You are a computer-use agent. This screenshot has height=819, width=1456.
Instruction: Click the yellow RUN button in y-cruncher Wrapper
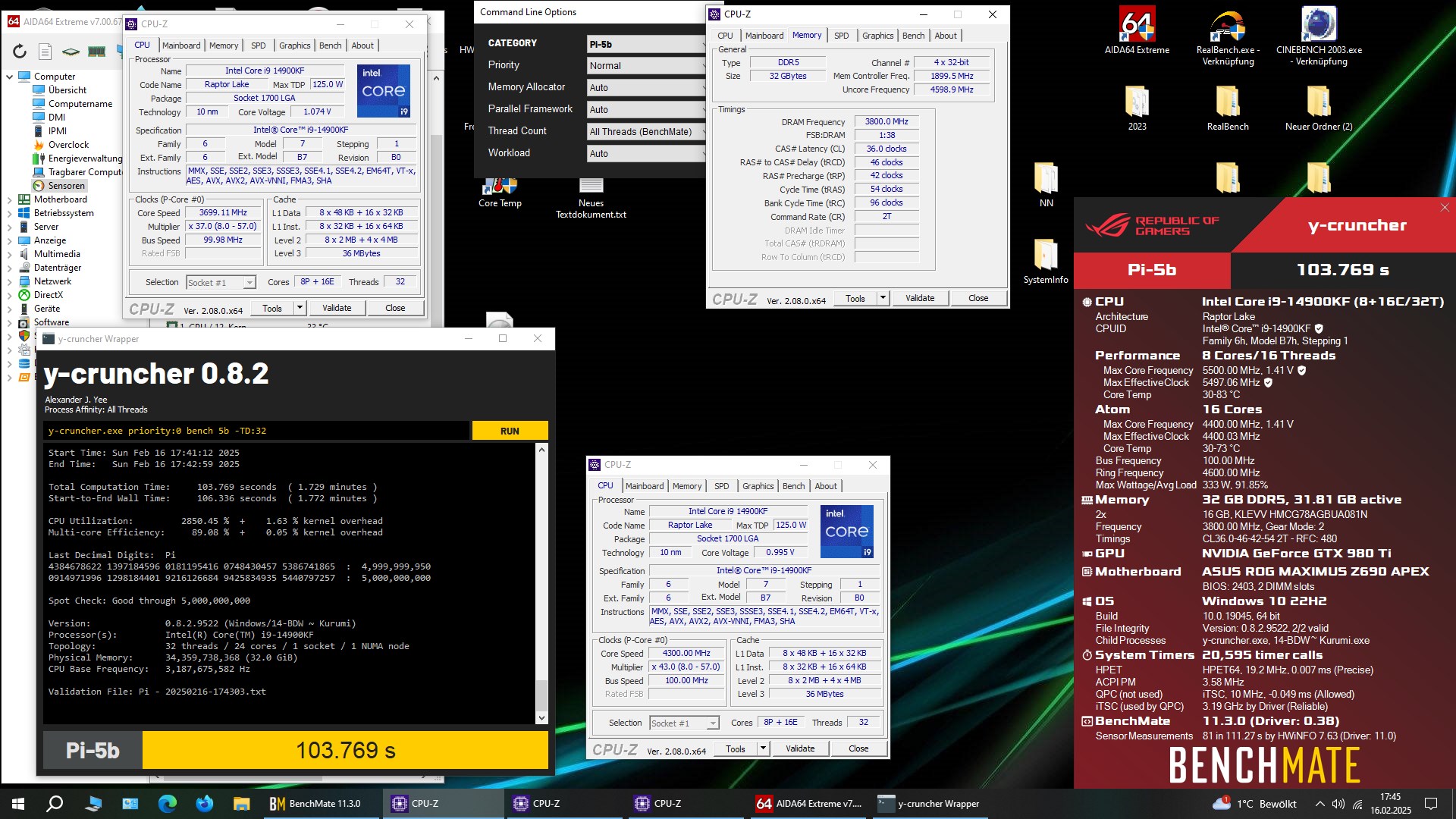(x=510, y=431)
